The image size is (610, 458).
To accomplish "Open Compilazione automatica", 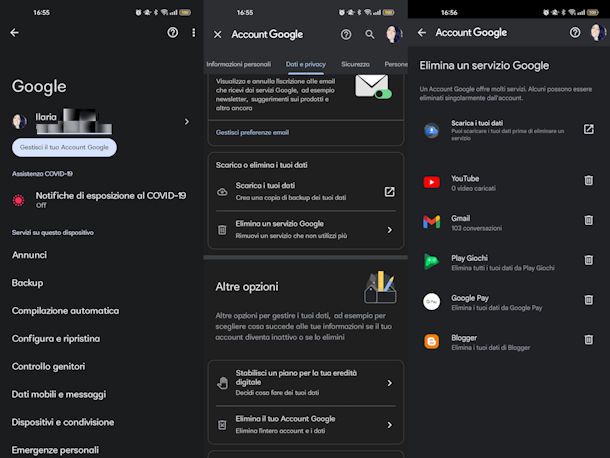I will [x=65, y=311].
